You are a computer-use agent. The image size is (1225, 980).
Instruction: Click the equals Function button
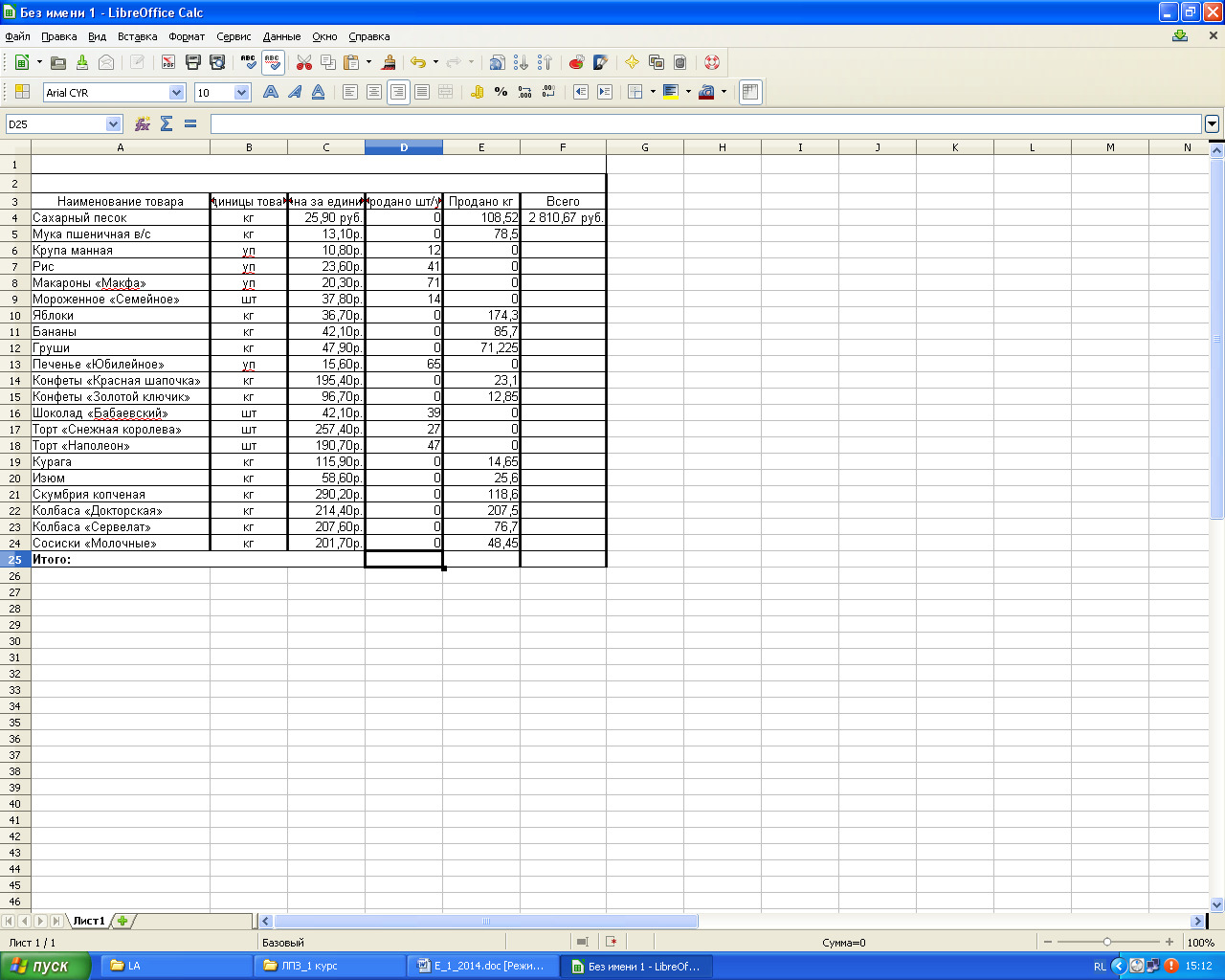(190, 123)
